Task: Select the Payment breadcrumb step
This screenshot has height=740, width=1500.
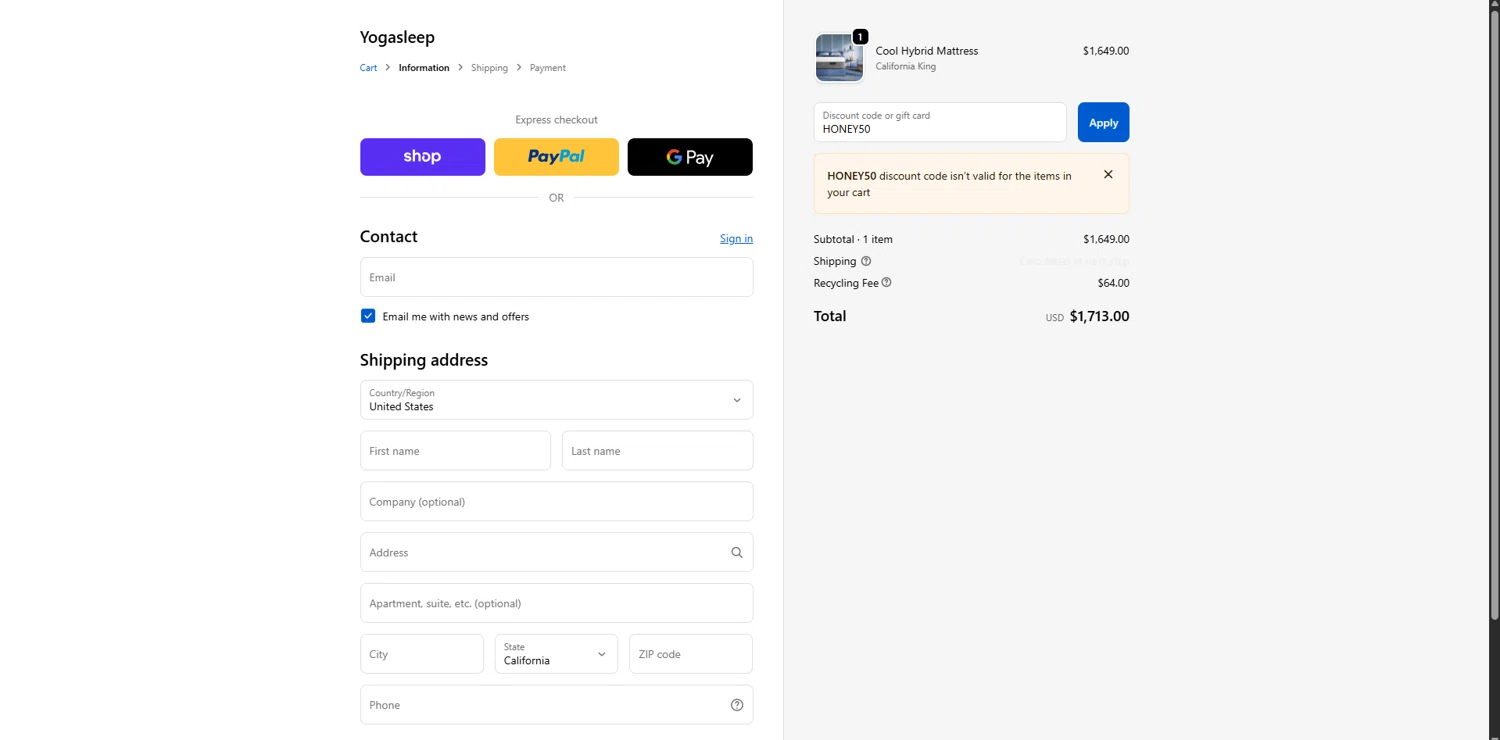Action: tap(547, 68)
